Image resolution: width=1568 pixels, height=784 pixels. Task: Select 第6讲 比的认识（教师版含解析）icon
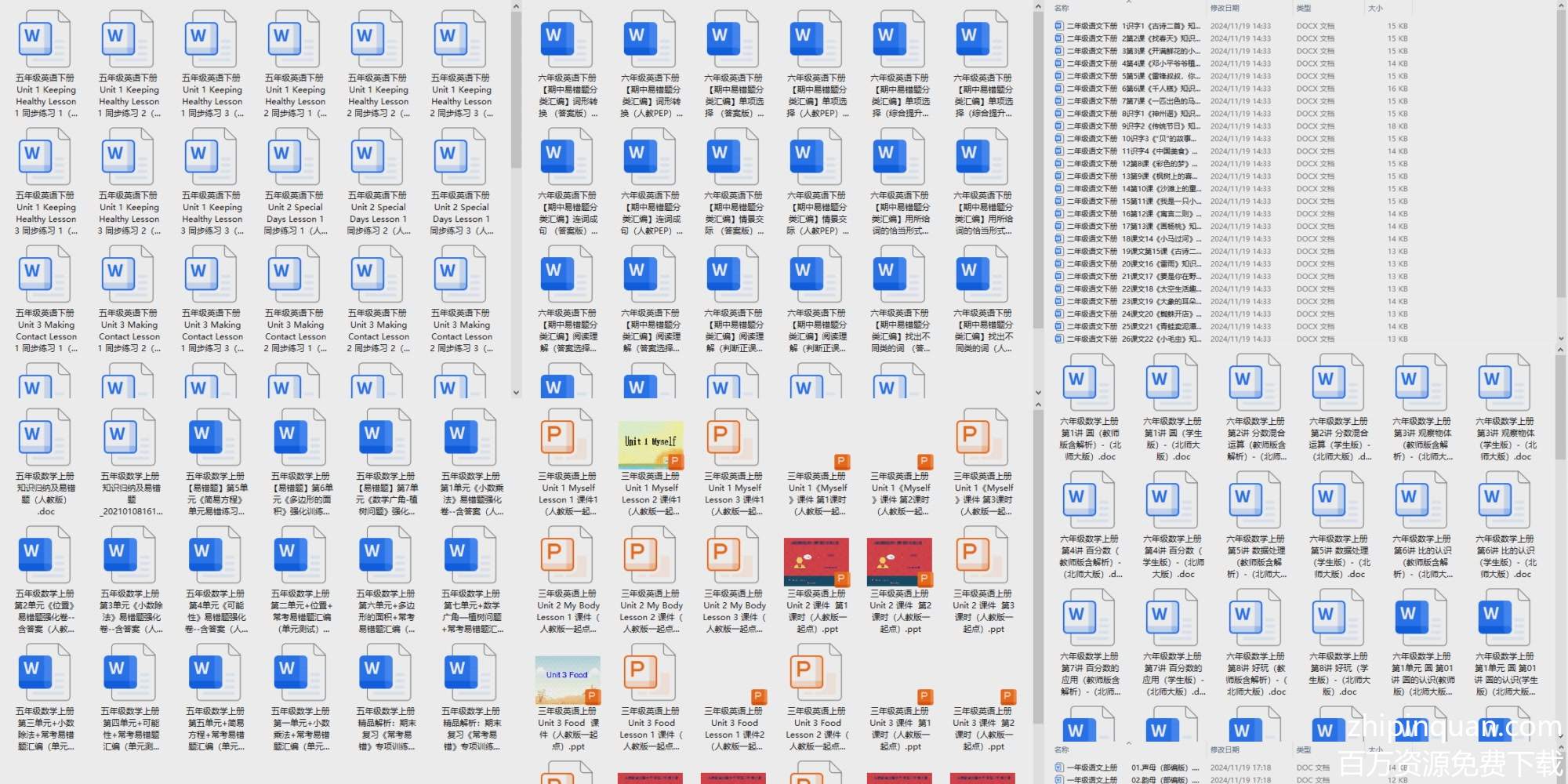pos(1421,500)
